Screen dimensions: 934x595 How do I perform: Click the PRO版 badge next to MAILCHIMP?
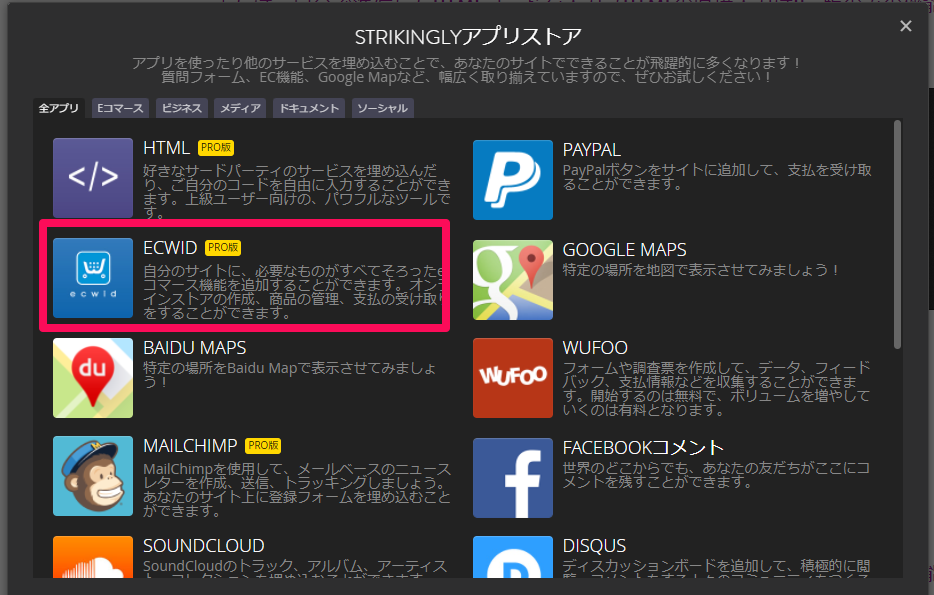click(x=263, y=446)
